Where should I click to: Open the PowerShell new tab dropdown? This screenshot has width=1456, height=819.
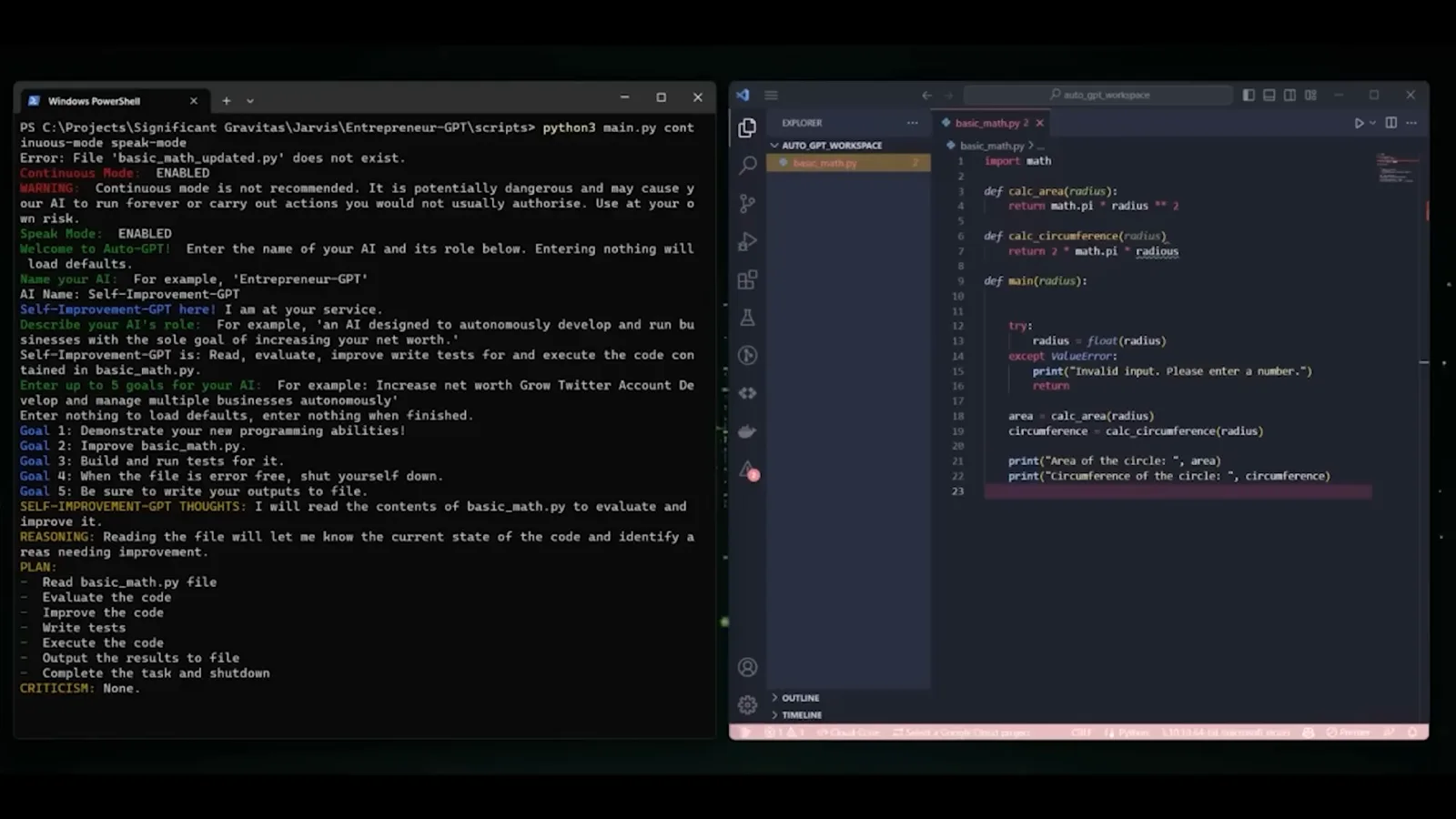(250, 101)
